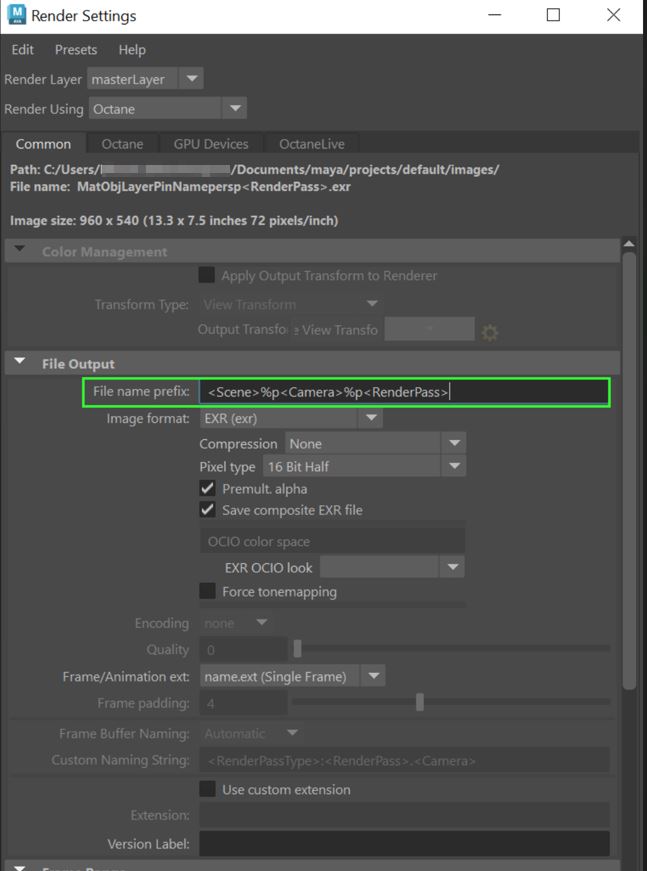Enable Force tonemapping checkbox
Viewport: 647px width, 871px height.
tap(207, 590)
